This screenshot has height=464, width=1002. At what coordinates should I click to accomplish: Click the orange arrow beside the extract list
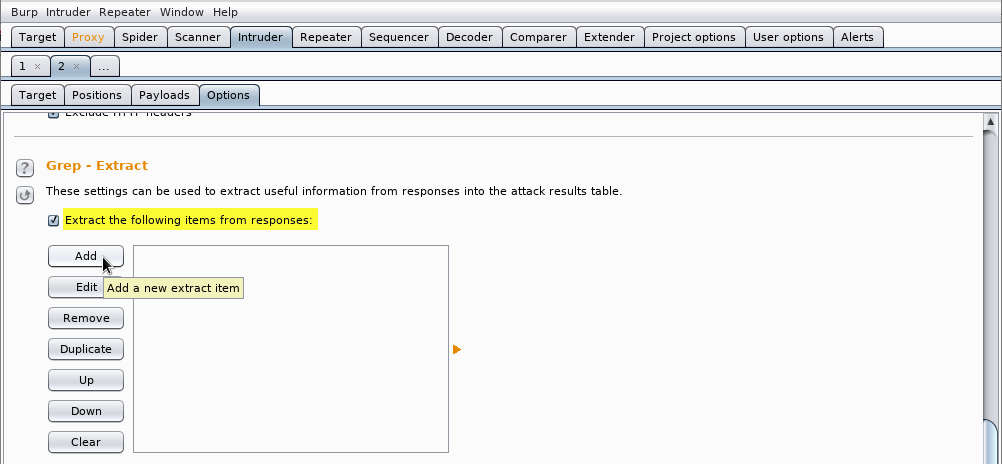[456, 350]
